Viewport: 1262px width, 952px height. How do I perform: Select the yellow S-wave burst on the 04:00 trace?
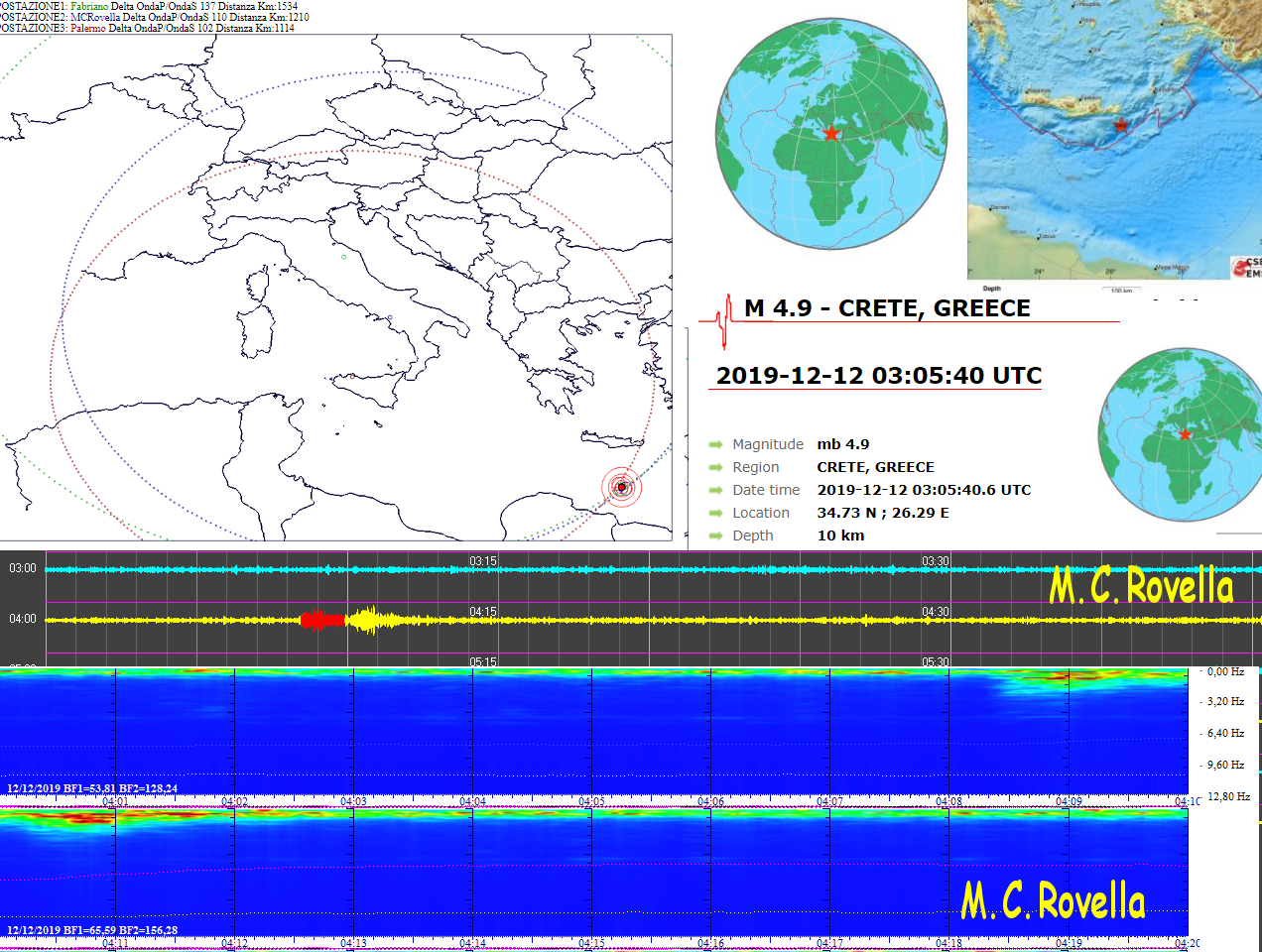tap(369, 620)
